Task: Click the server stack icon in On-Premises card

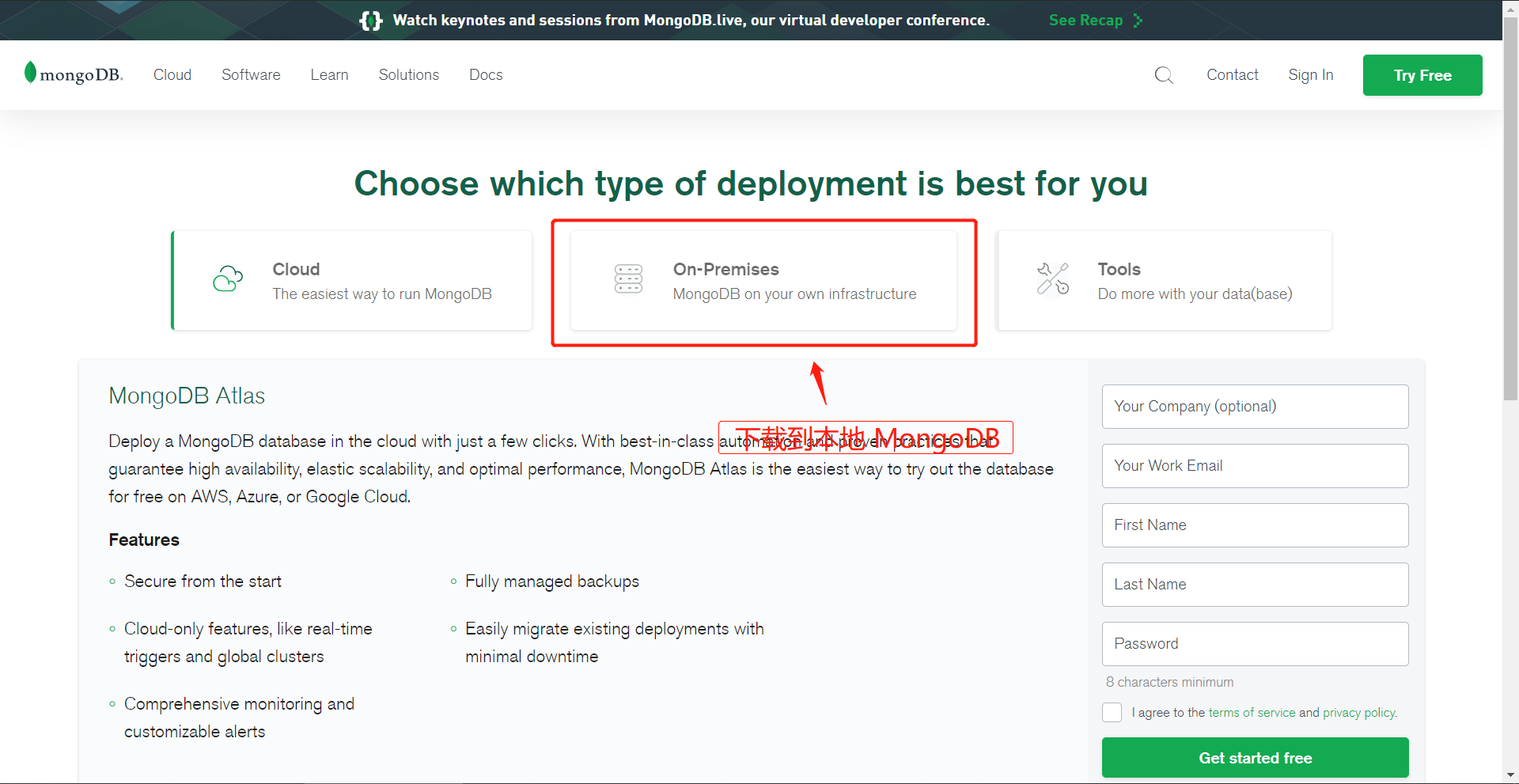Action: (628, 278)
